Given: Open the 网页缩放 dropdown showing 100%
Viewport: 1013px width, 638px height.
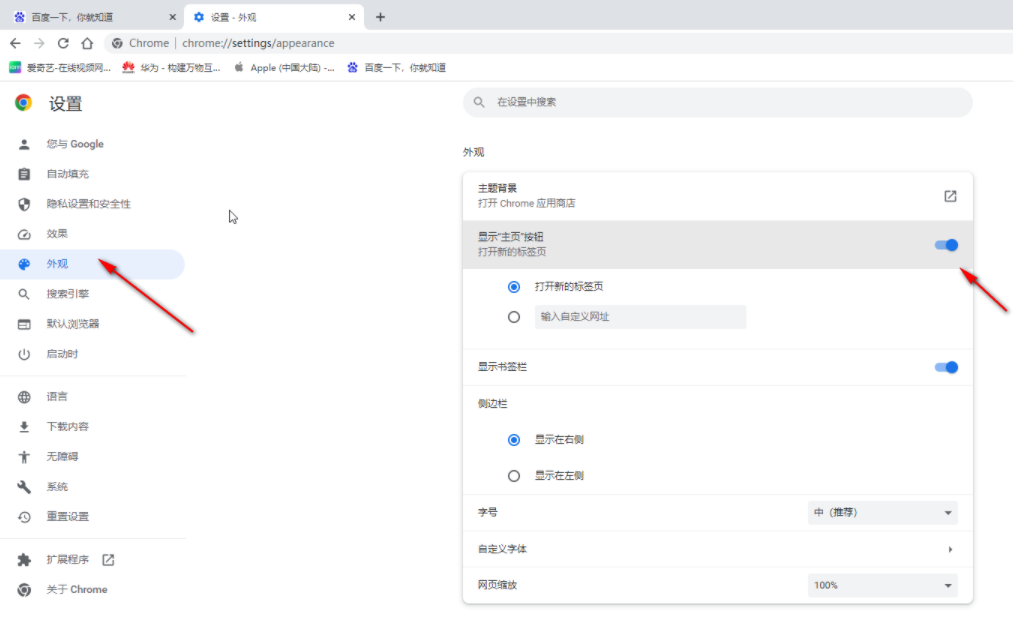Looking at the screenshot, I should pos(880,585).
